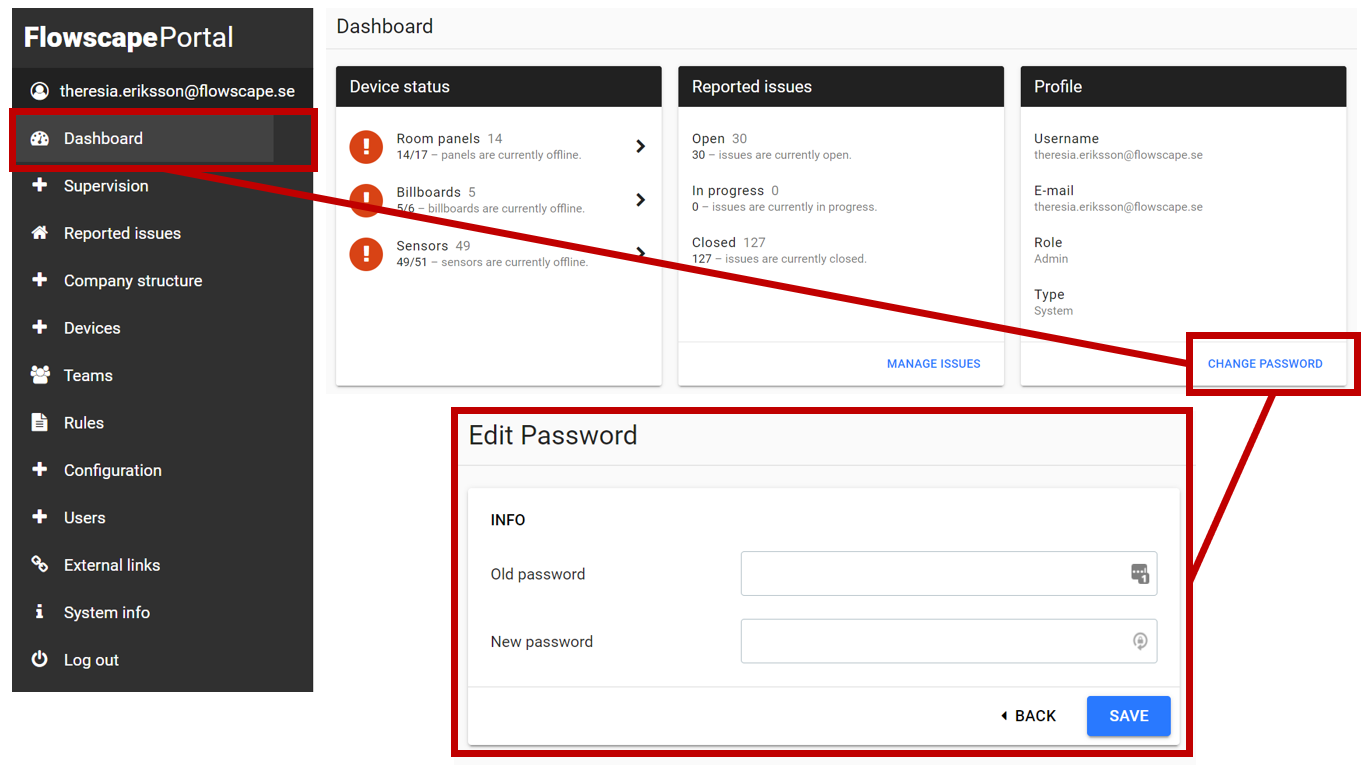Focus the New password field
The image size is (1366, 772).
click(x=949, y=641)
